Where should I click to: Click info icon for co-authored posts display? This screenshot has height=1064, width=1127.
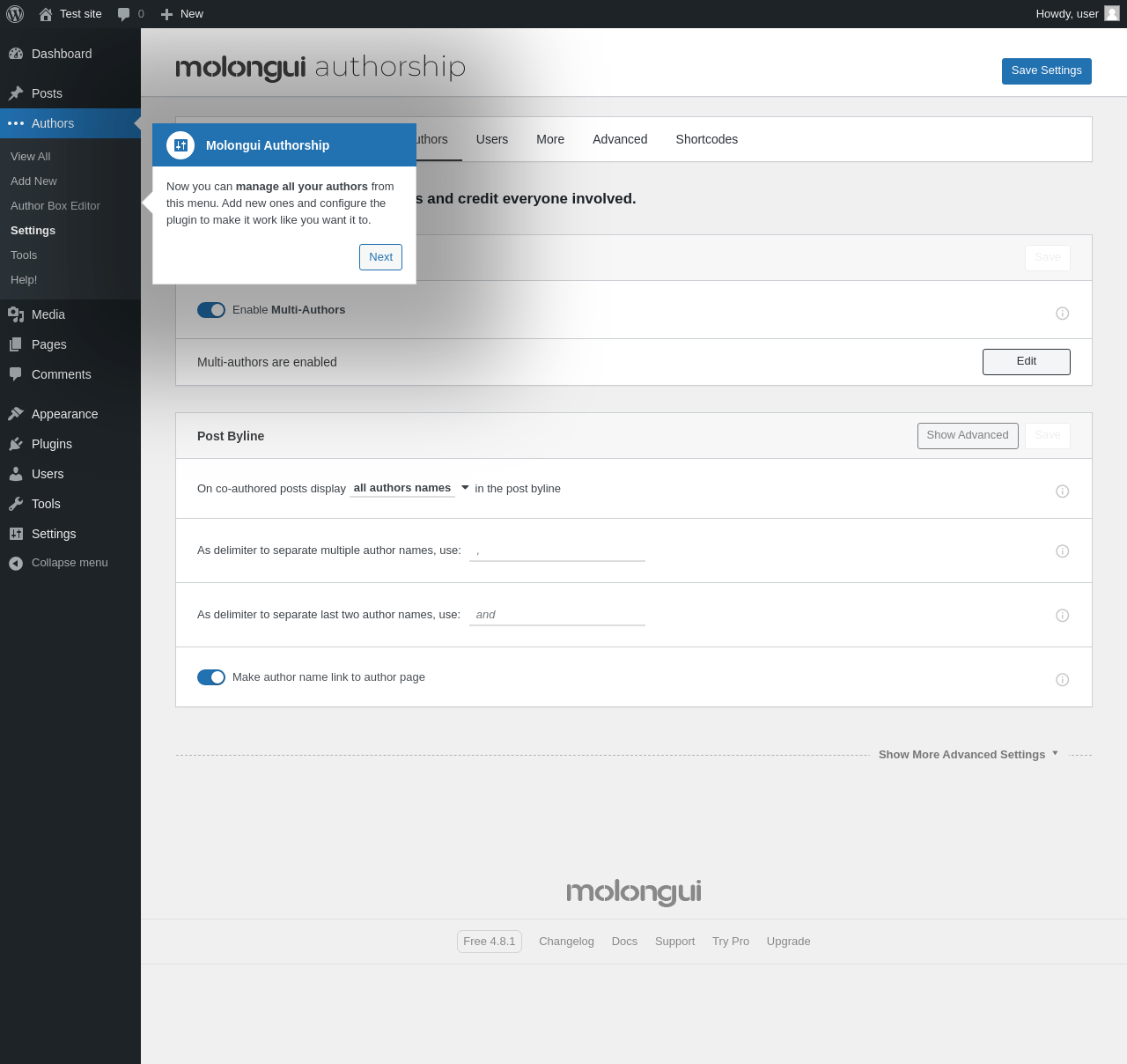point(1063,491)
